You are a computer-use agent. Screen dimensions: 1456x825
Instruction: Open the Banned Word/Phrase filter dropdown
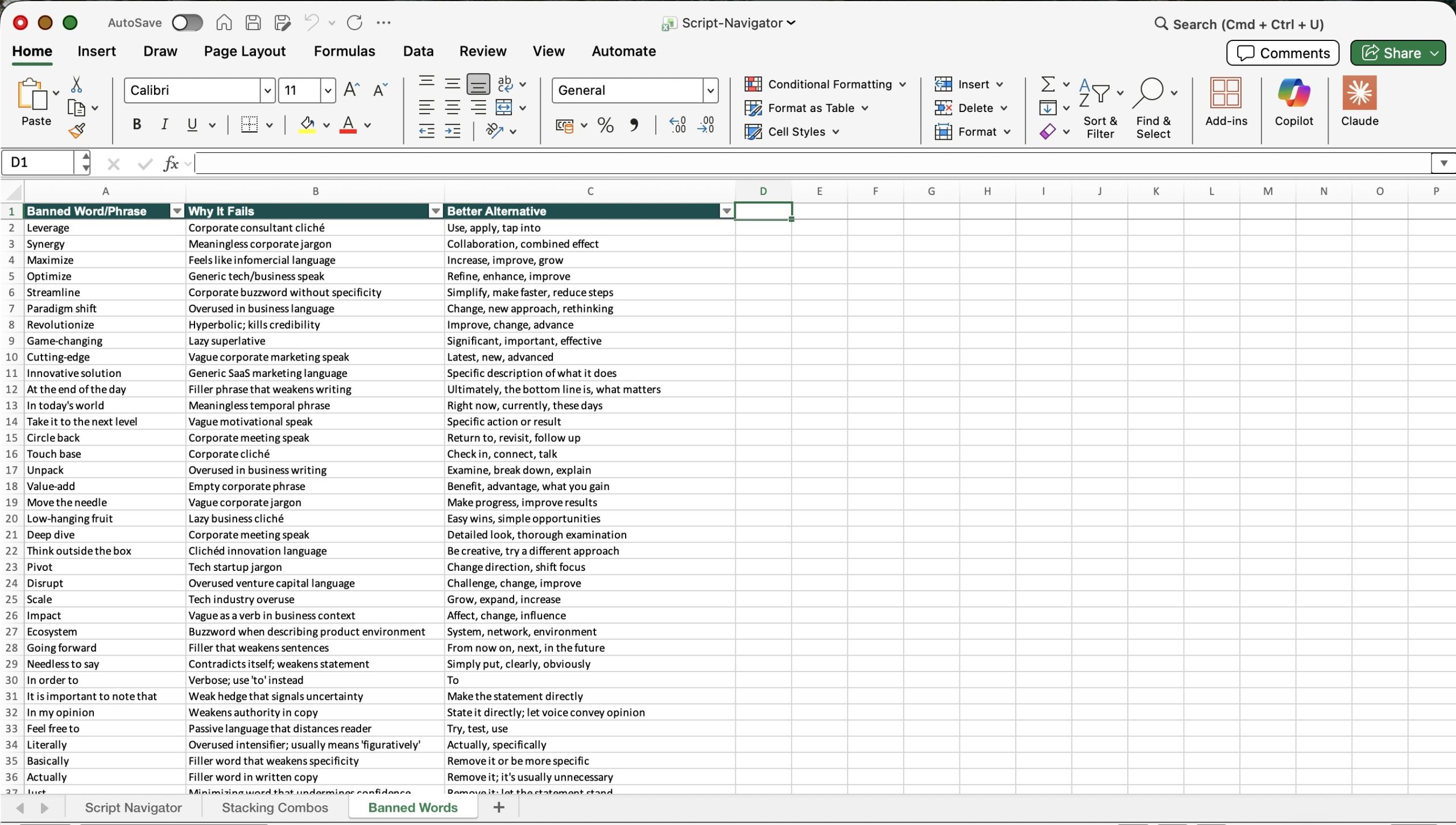point(177,212)
